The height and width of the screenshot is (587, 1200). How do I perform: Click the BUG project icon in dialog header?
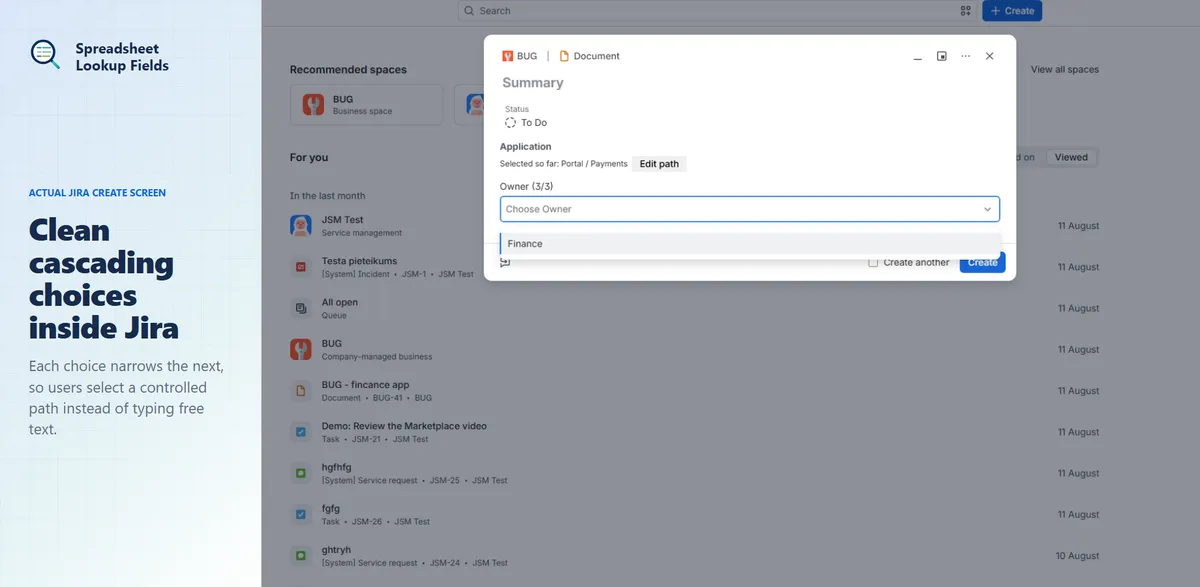point(508,56)
